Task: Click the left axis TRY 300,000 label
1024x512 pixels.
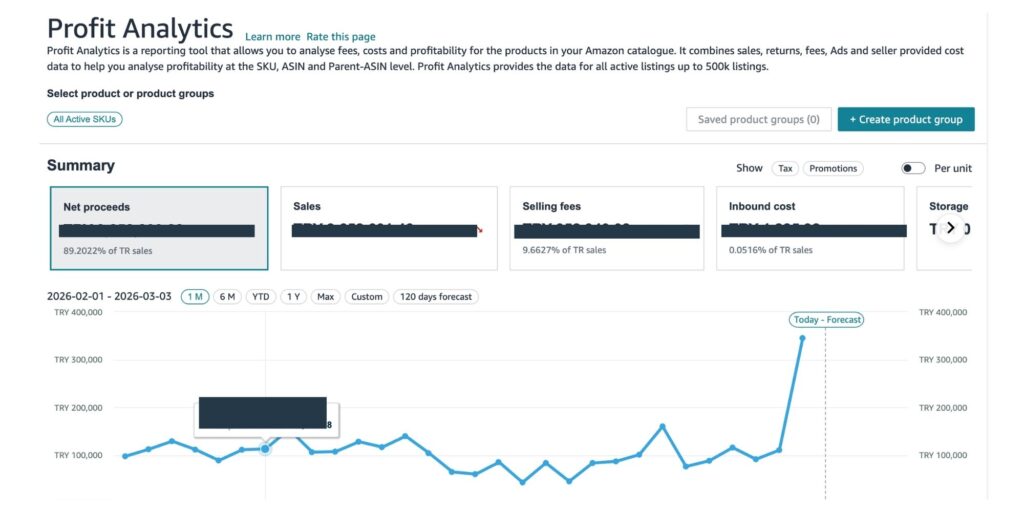Action: [x=78, y=360]
